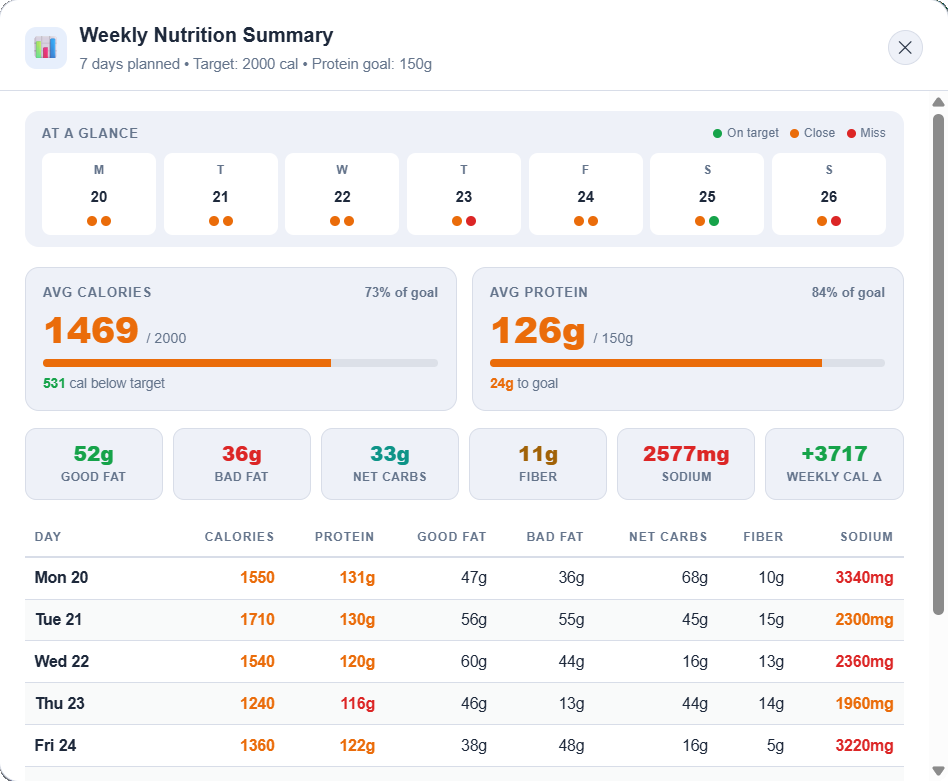Image resolution: width=948 pixels, height=781 pixels.
Task: Sort by Protein column header
Action: [344, 537]
